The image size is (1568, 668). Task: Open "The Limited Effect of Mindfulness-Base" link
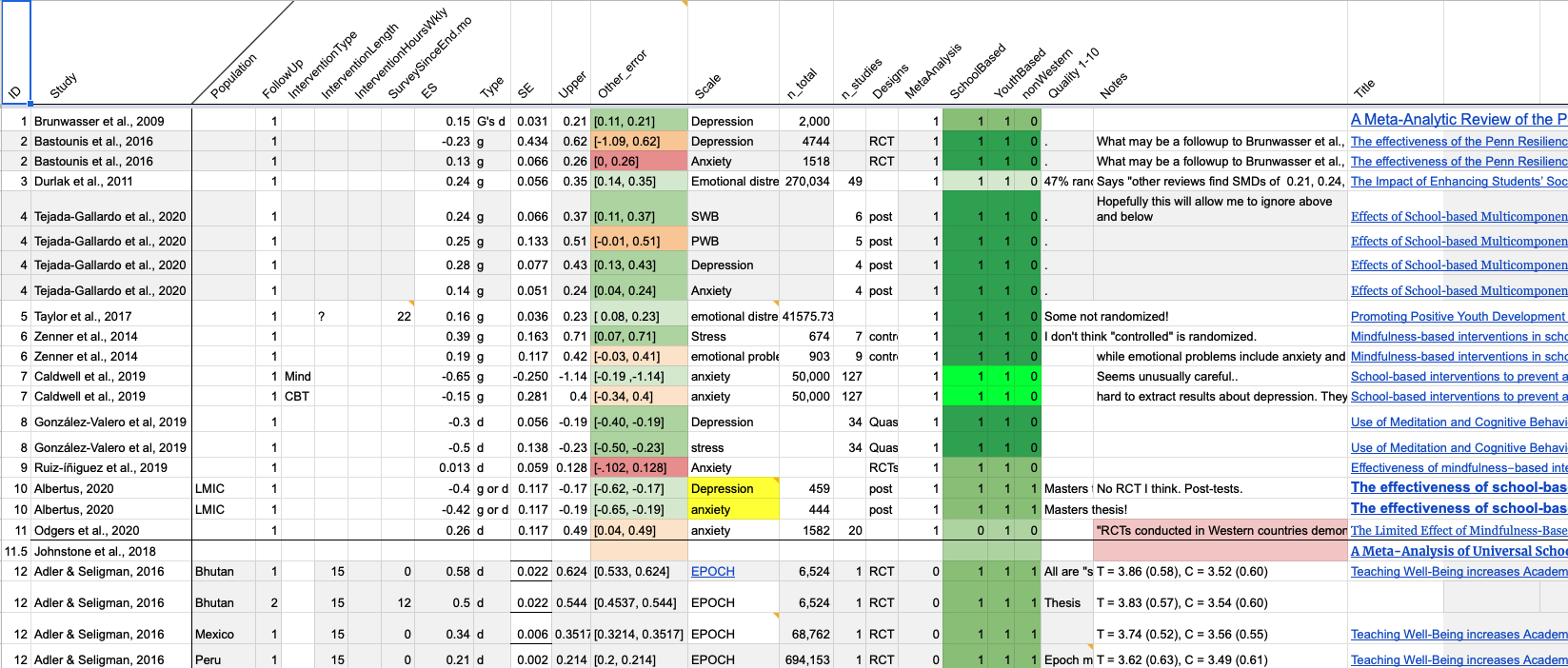point(1457,530)
